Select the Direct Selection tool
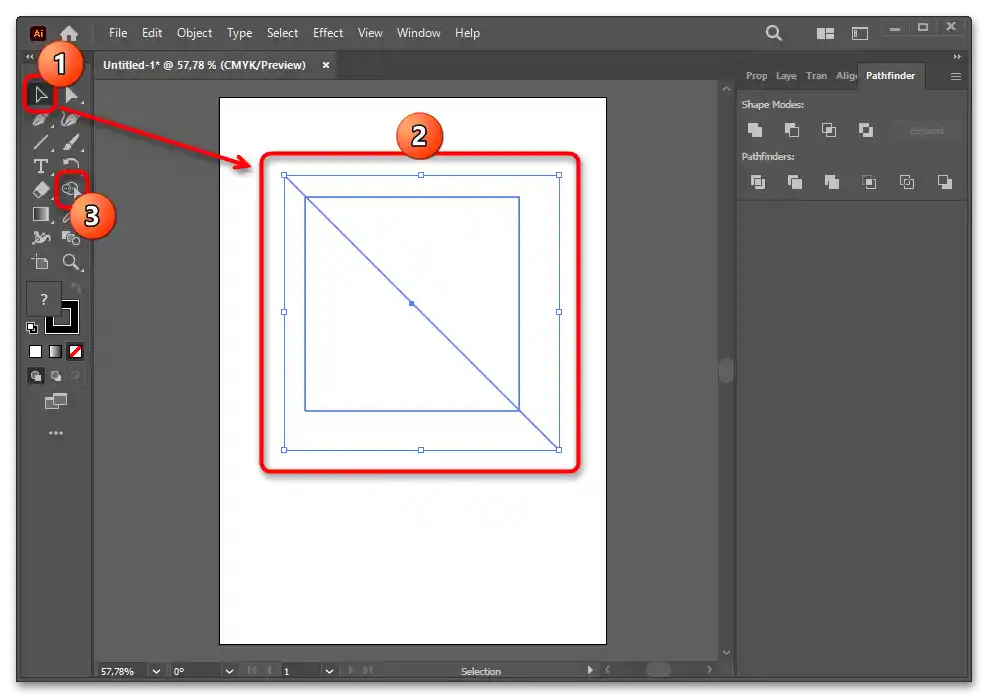The image size is (988, 698). (x=71, y=95)
